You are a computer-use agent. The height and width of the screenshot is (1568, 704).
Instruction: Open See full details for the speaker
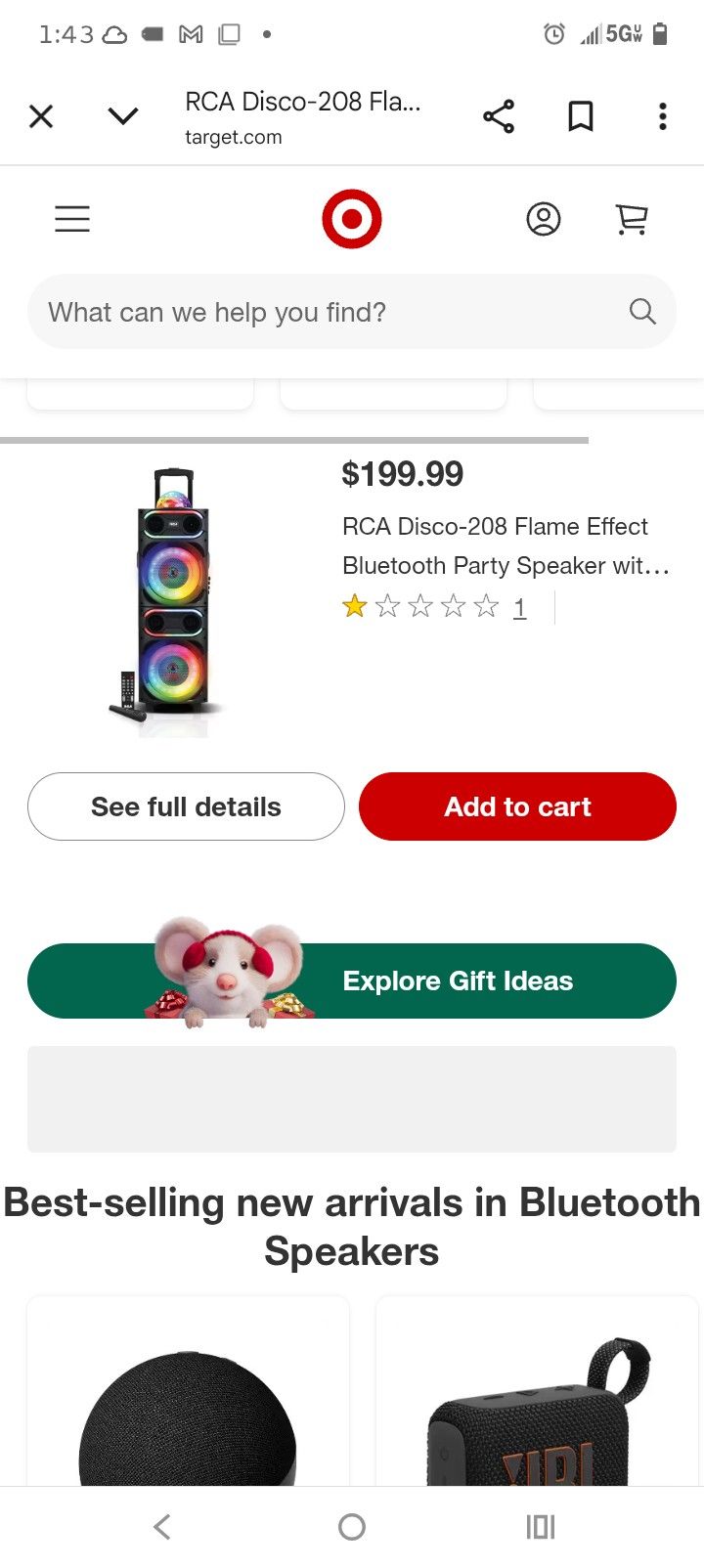(x=186, y=806)
